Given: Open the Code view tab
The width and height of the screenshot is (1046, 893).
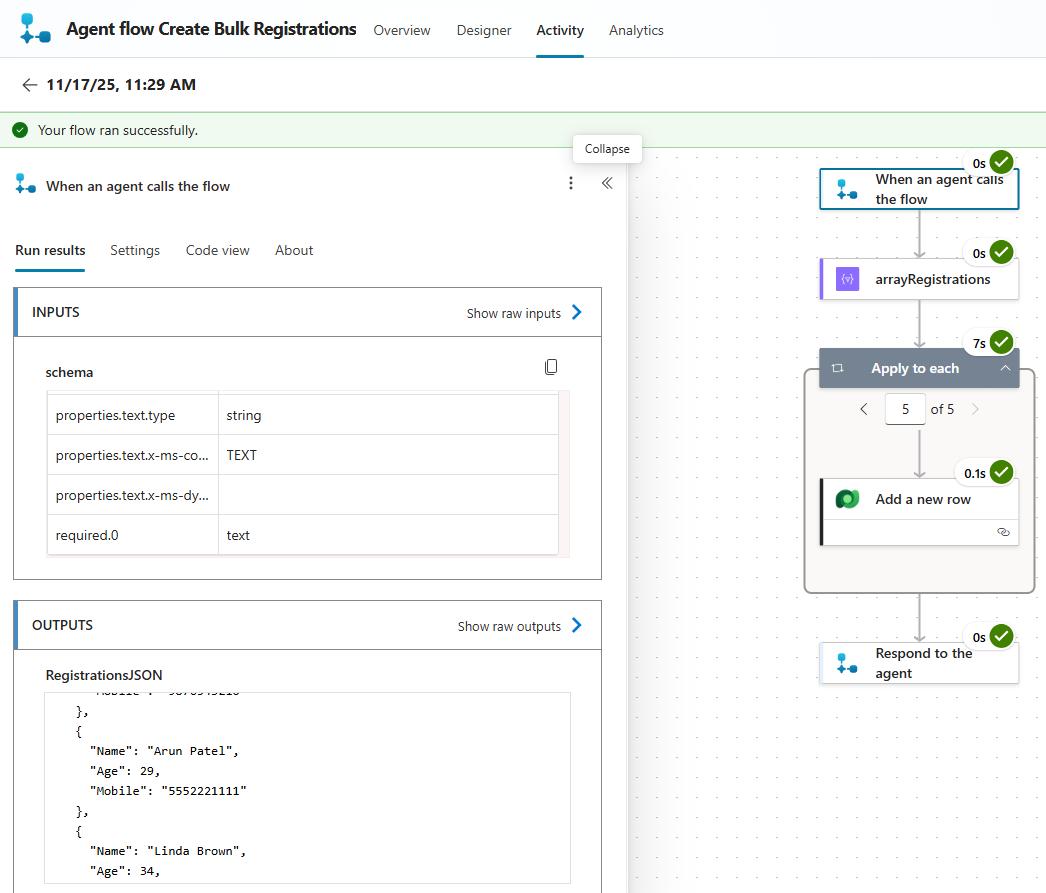Looking at the screenshot, I should pos(217,250).
